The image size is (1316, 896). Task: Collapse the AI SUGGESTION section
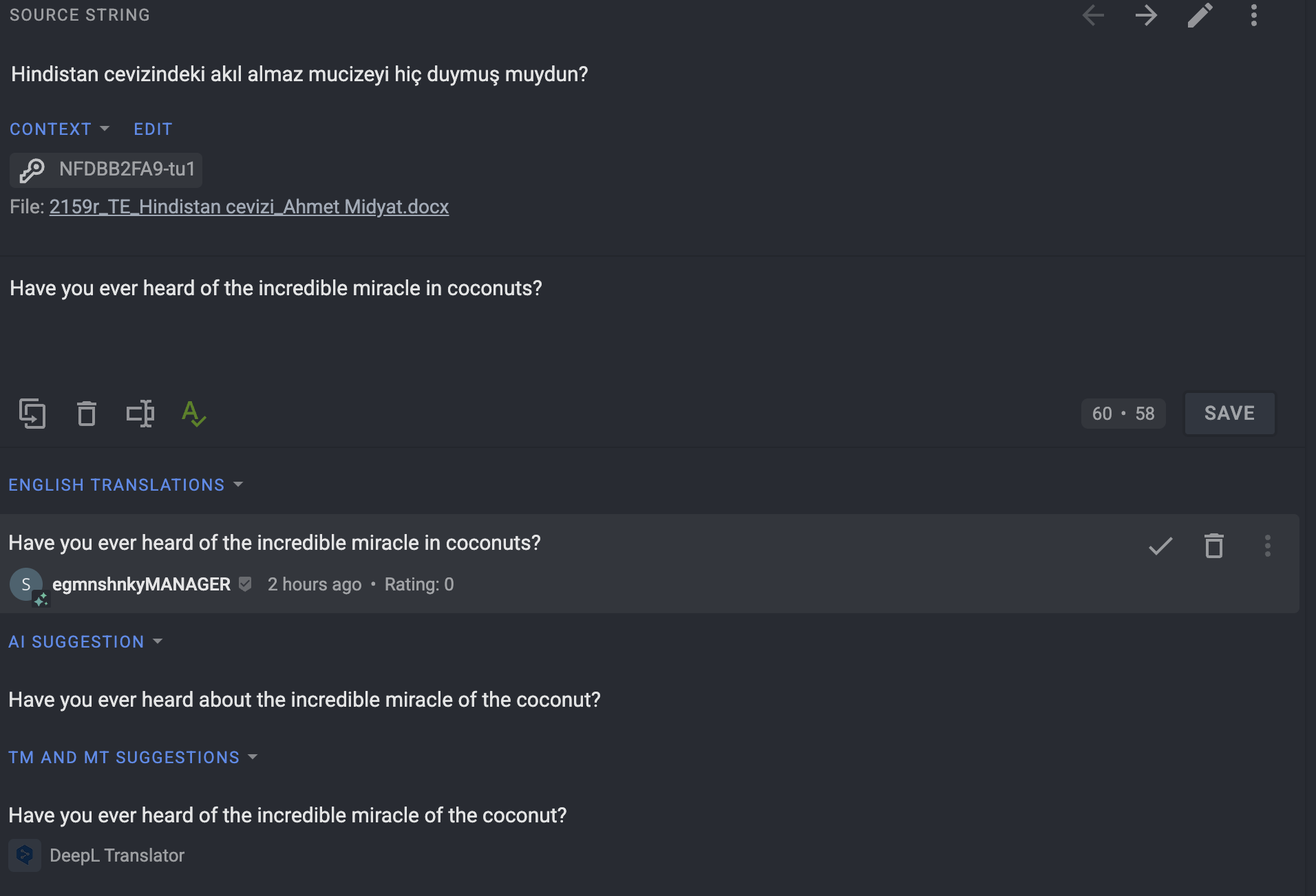point(86,642)
